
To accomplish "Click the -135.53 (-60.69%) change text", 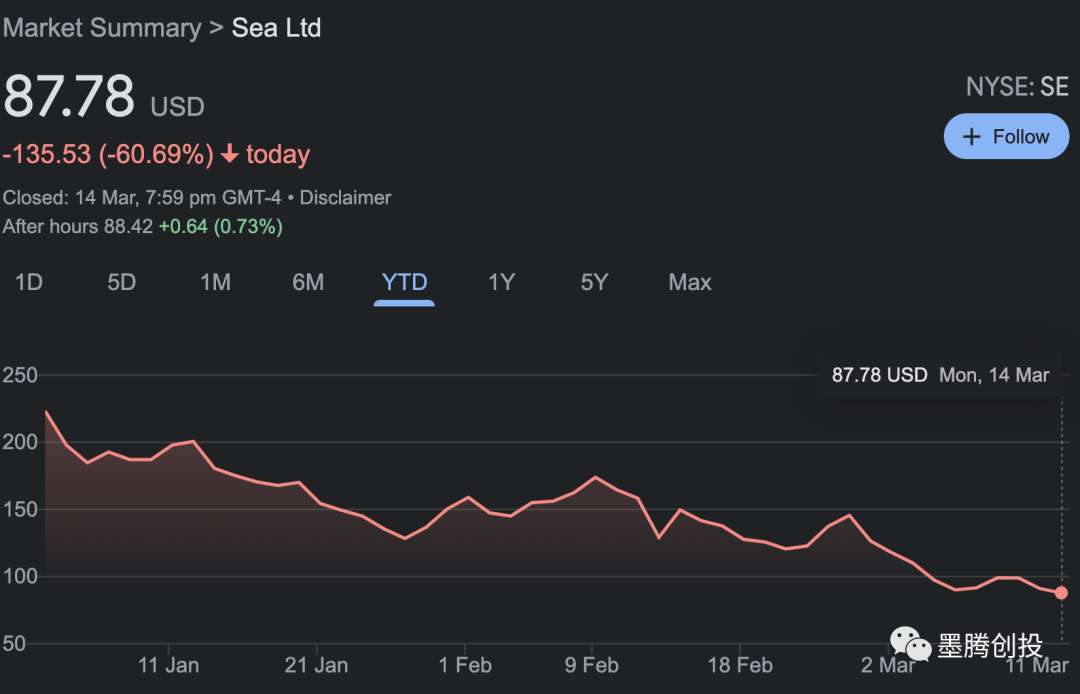I will point(108,154).
